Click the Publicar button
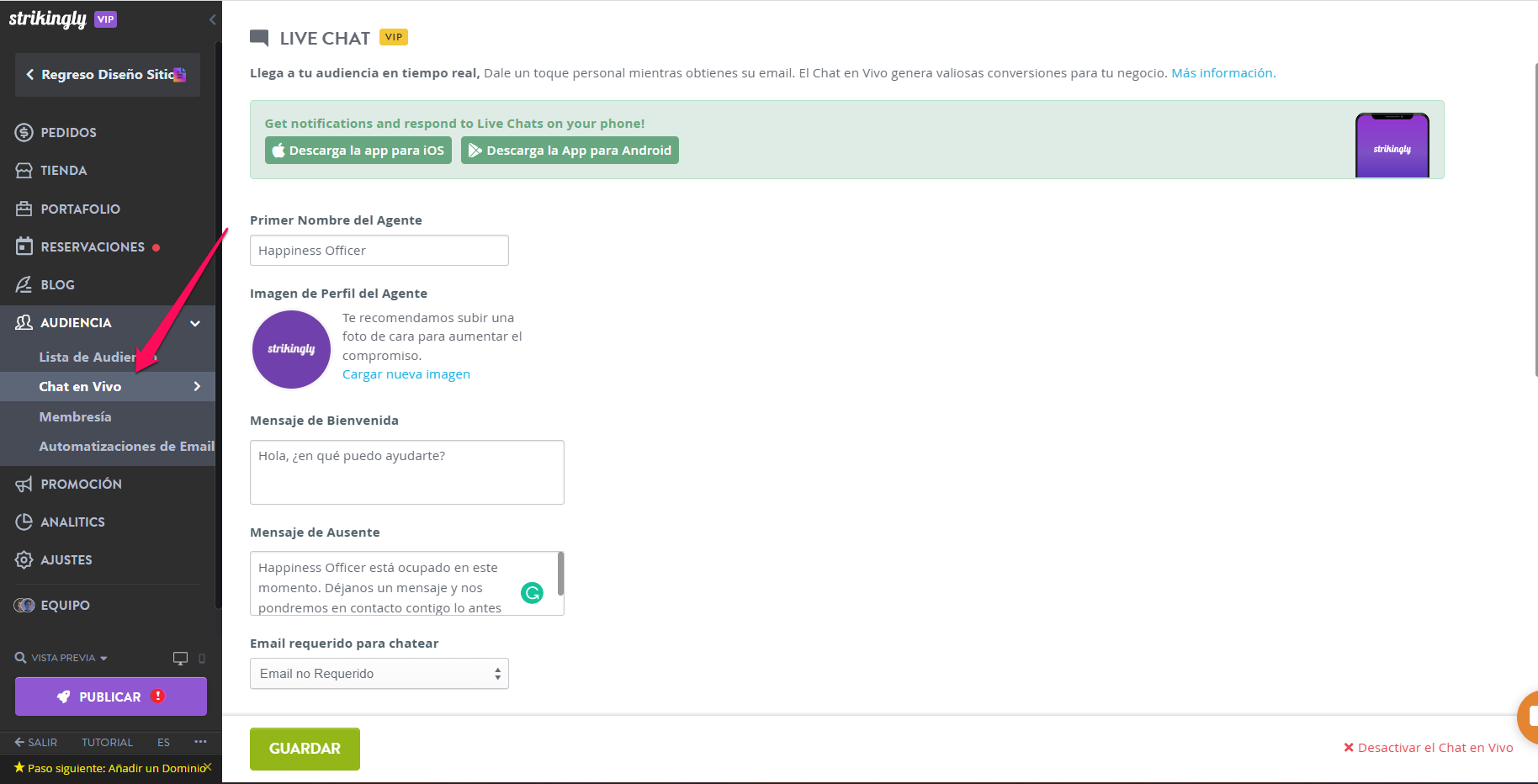 [x=111, y=697]
